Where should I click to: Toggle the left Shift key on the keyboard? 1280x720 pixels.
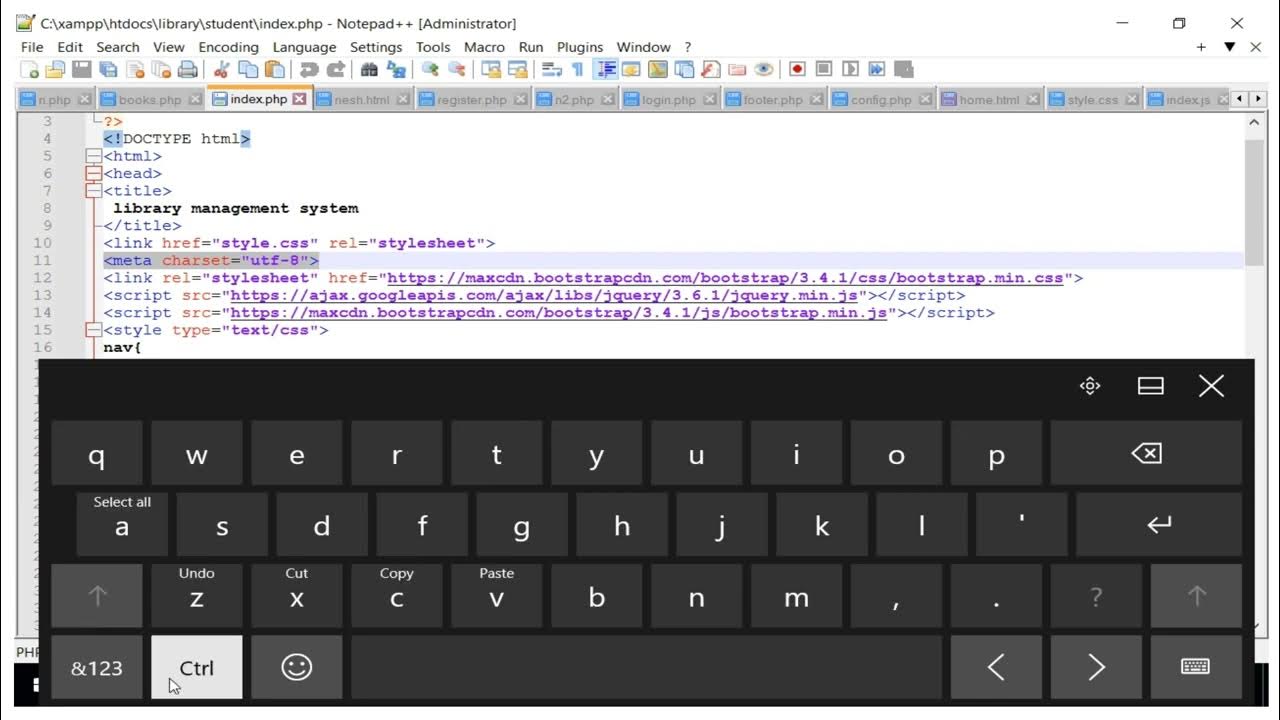(x=97, y=596)
